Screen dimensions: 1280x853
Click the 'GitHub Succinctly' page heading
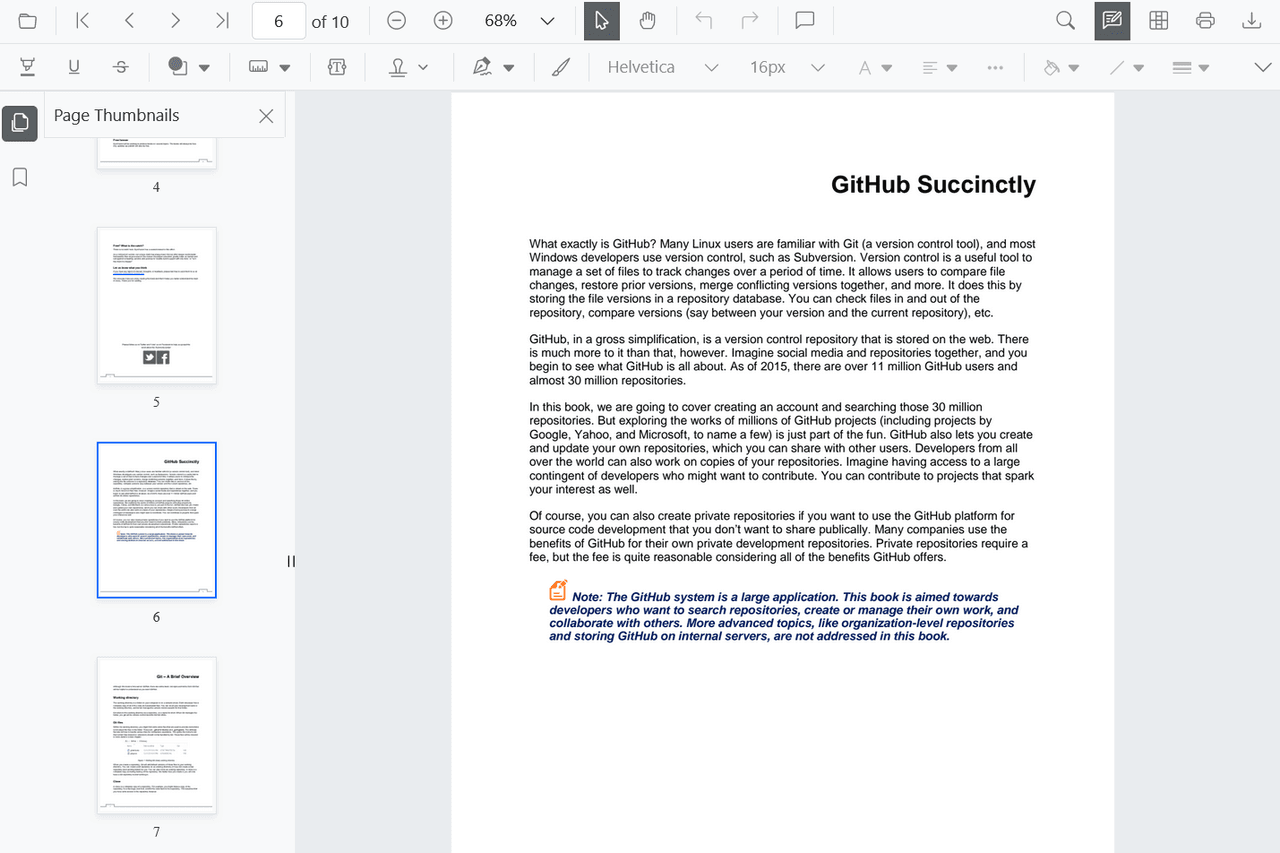point(933,185)
